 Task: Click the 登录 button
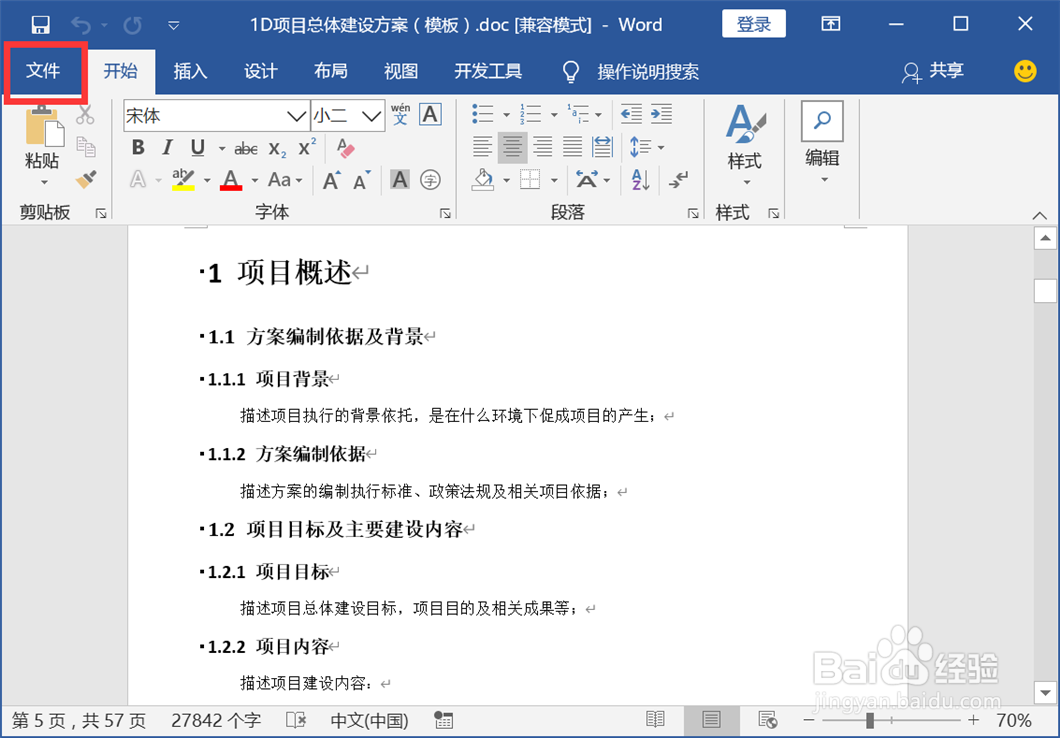pyautogui.click(x=753, y=24)
